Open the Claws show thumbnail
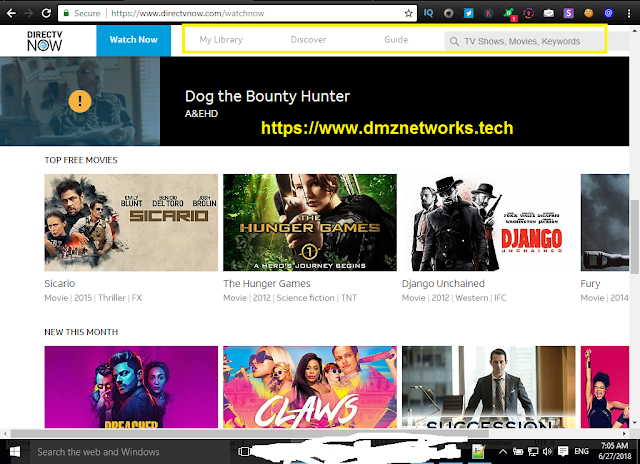640x464 pixels. 310,387
